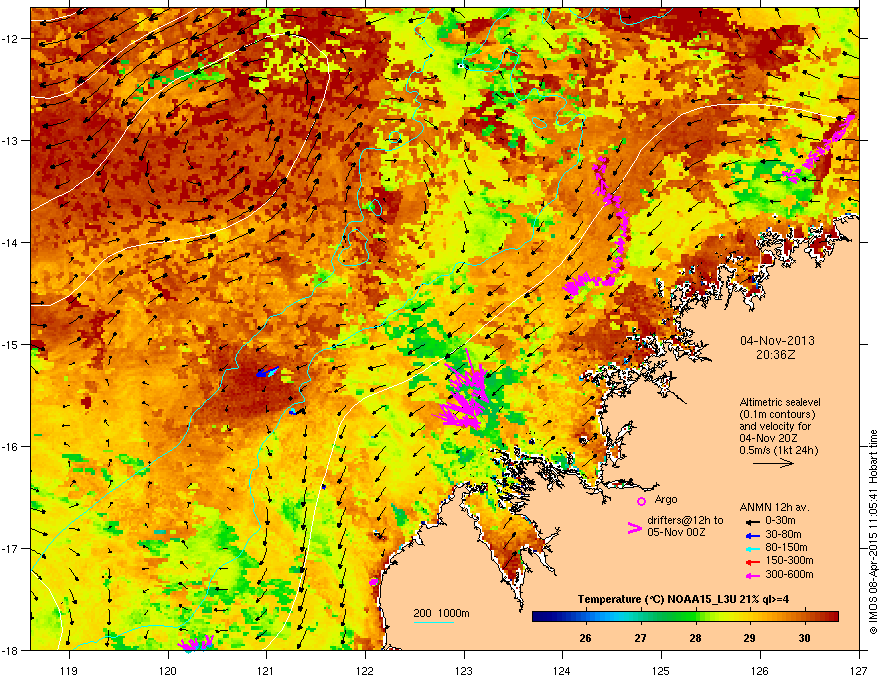Click the time label 20:36Z
The width and height of the screenshot is (880, 680).
(x=775, y=355)
